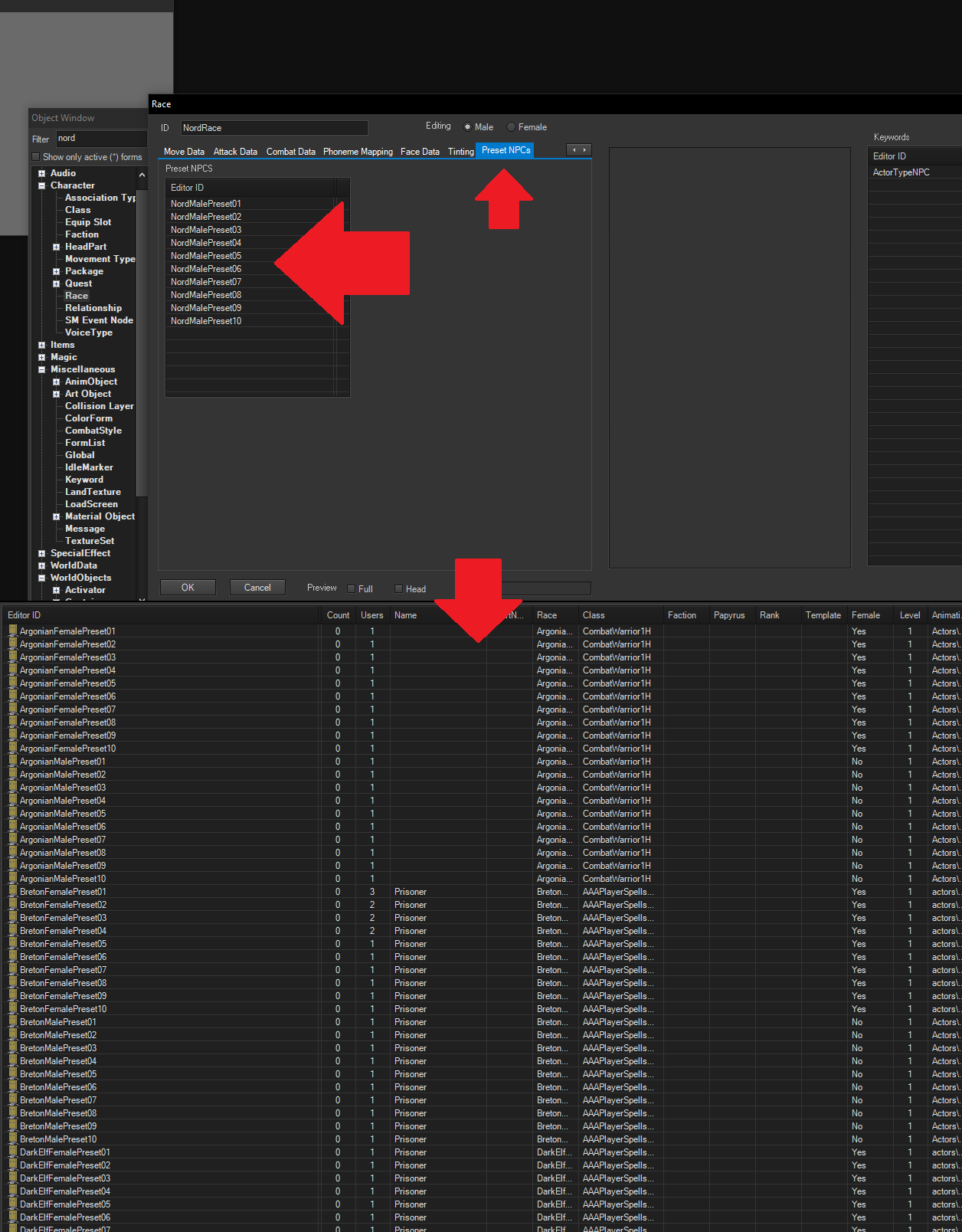The image size is (962, 1232).
Task: Expand the WorldData tree node
Action: coord(42,566)
